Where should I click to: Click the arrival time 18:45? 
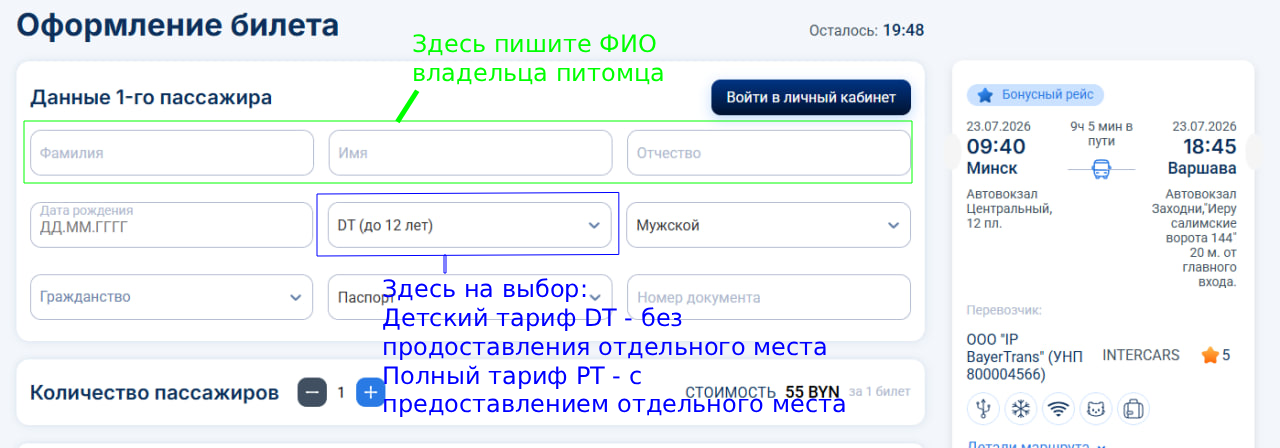click(1210, 147)
